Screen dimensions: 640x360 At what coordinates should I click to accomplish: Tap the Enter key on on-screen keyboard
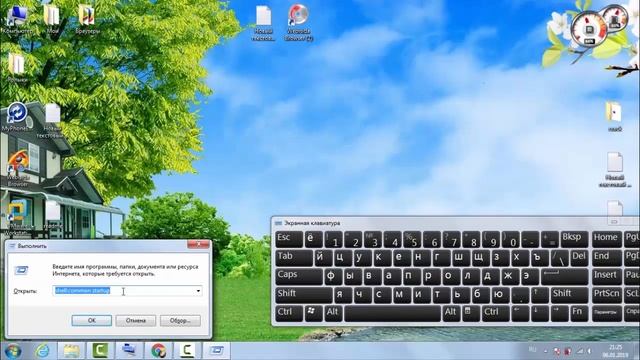point(565,276)
